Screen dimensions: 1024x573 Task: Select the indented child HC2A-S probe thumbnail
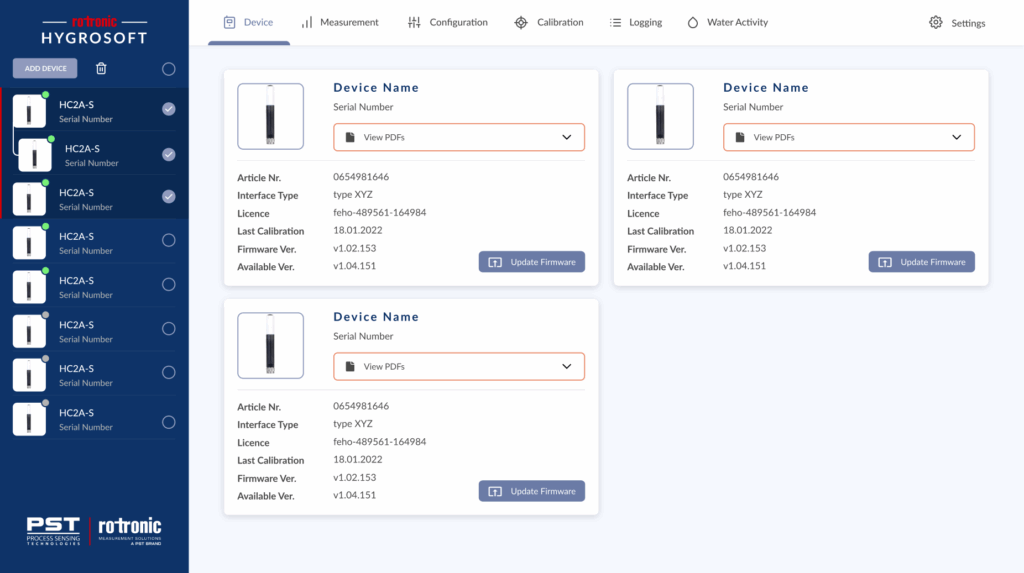tap(35, 155)
